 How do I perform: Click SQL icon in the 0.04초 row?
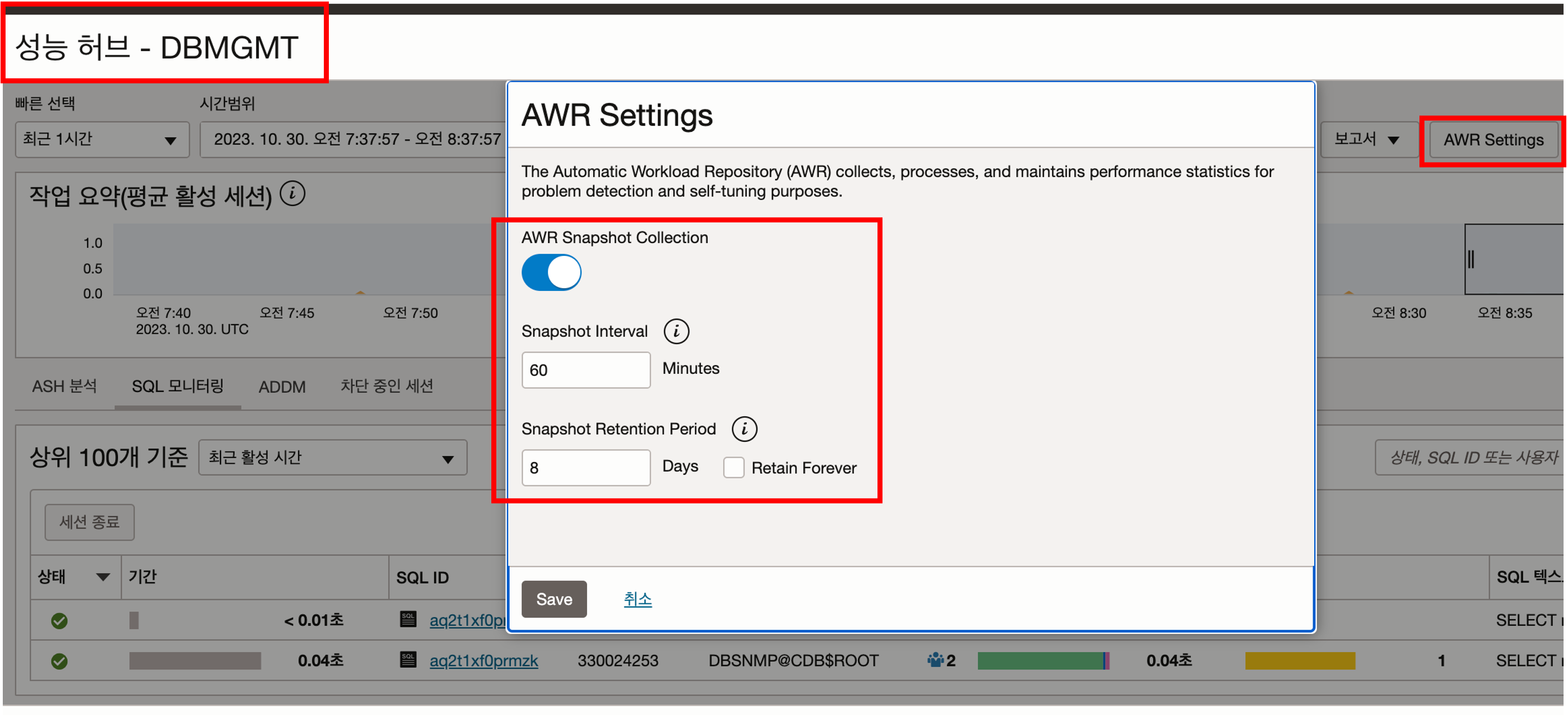pos(408,659)
